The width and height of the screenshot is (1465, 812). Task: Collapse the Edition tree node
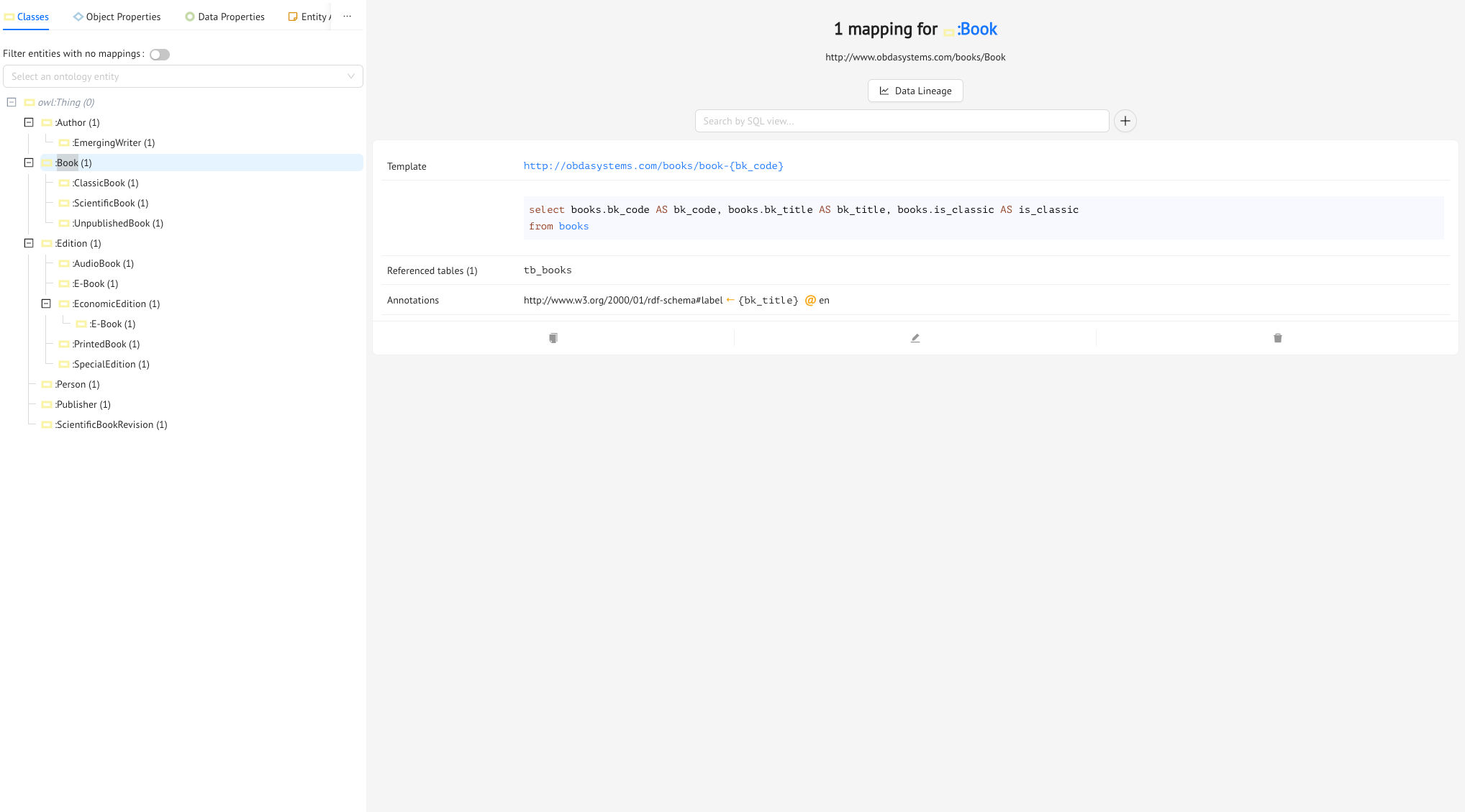(x=29, y=244)
